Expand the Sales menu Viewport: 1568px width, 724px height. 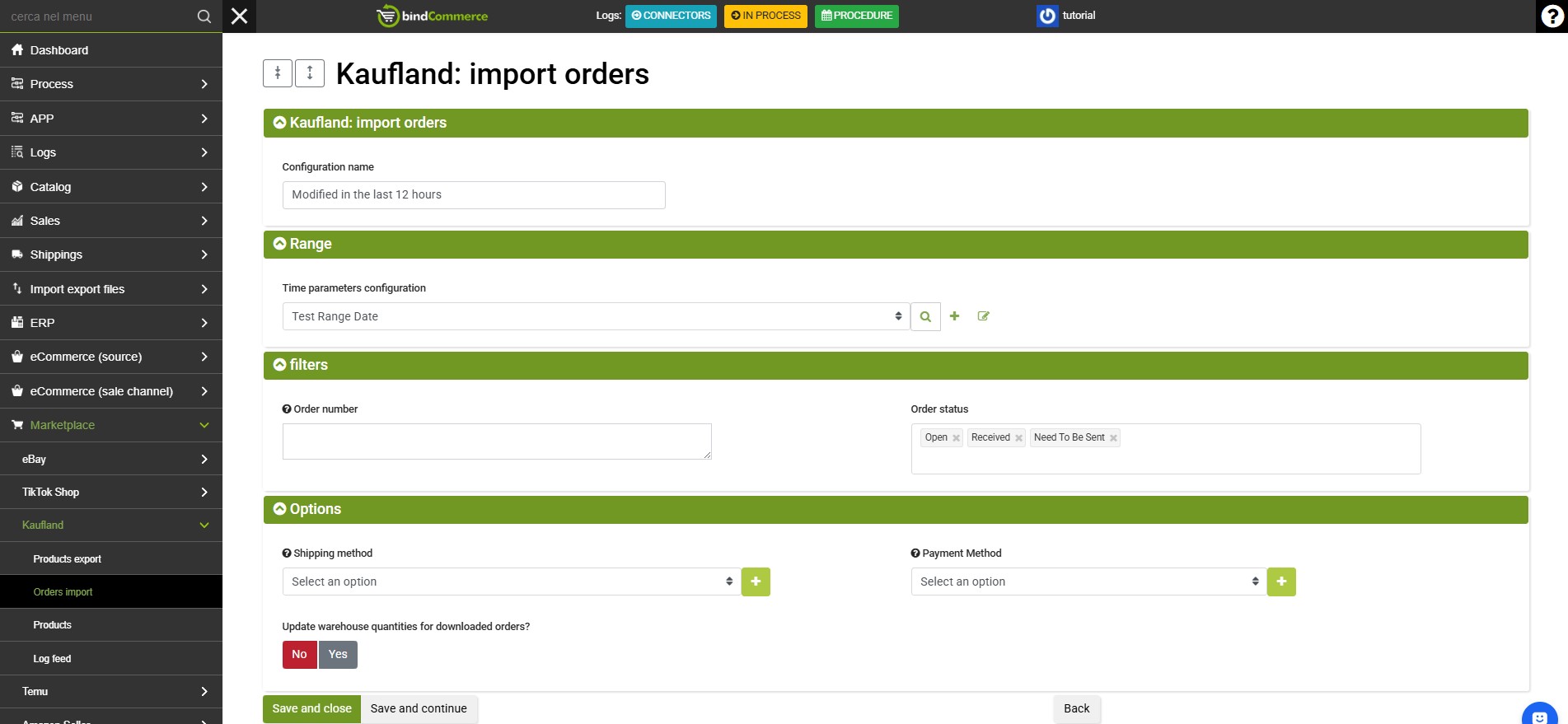[111, 221]
